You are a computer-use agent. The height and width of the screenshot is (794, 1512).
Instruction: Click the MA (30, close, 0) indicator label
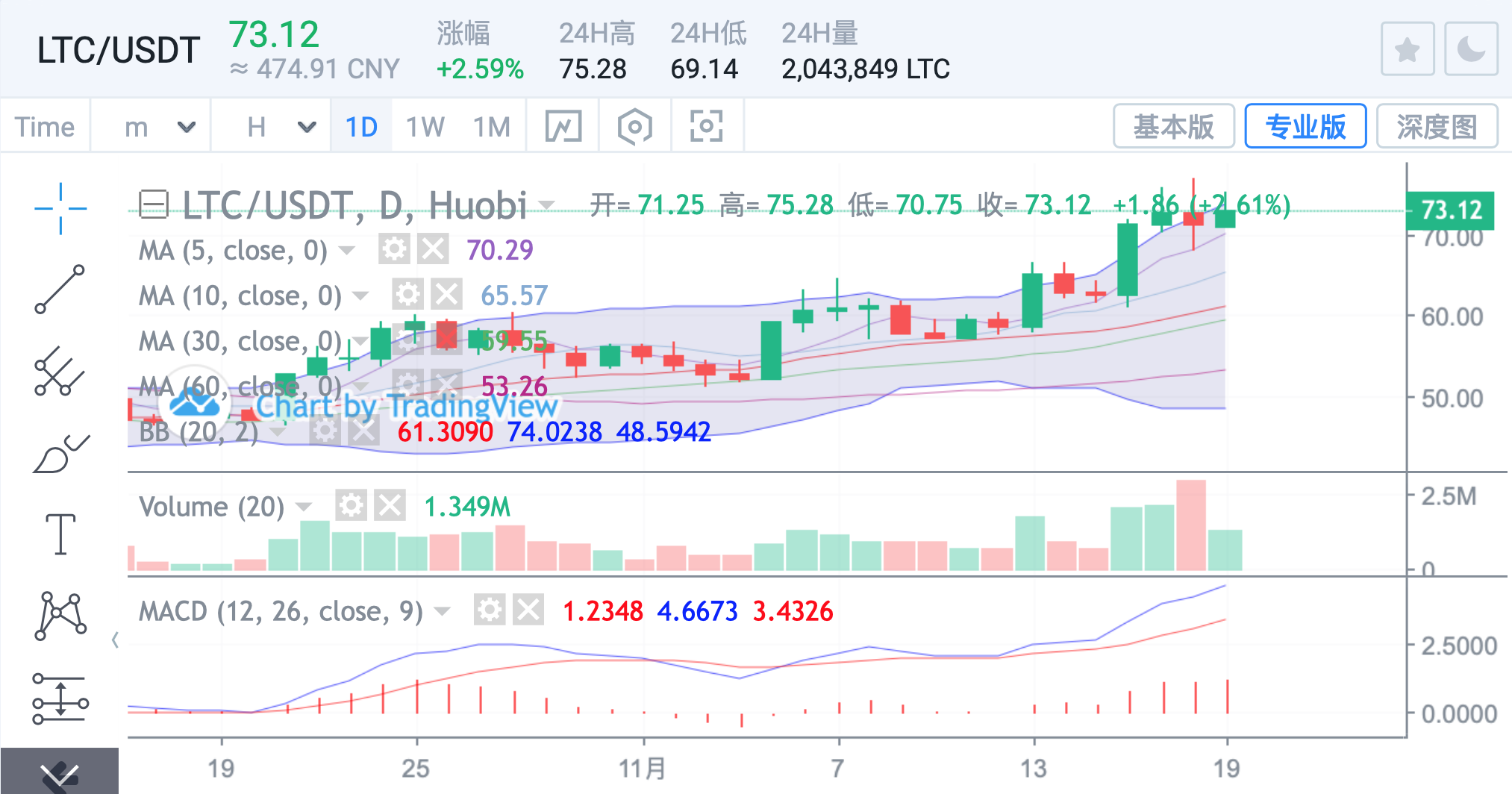(240, 341)
